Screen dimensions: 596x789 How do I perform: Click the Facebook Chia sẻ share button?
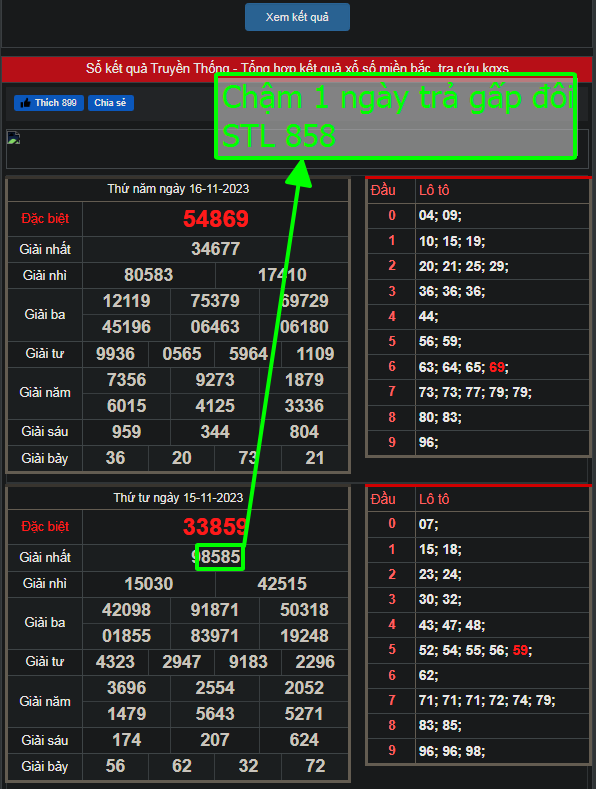point(111,103)
